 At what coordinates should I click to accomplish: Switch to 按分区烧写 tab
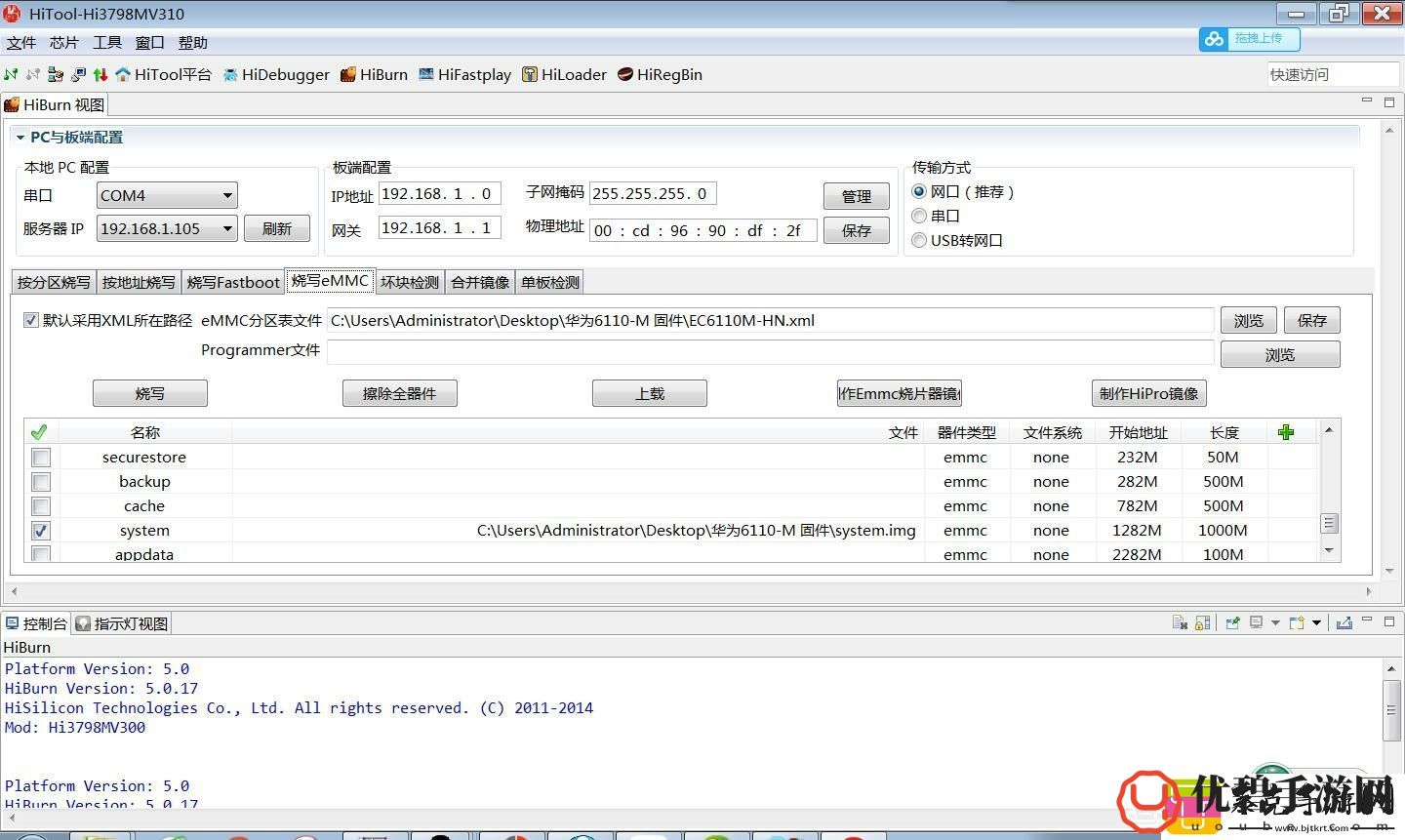click(x=54, y=282)
